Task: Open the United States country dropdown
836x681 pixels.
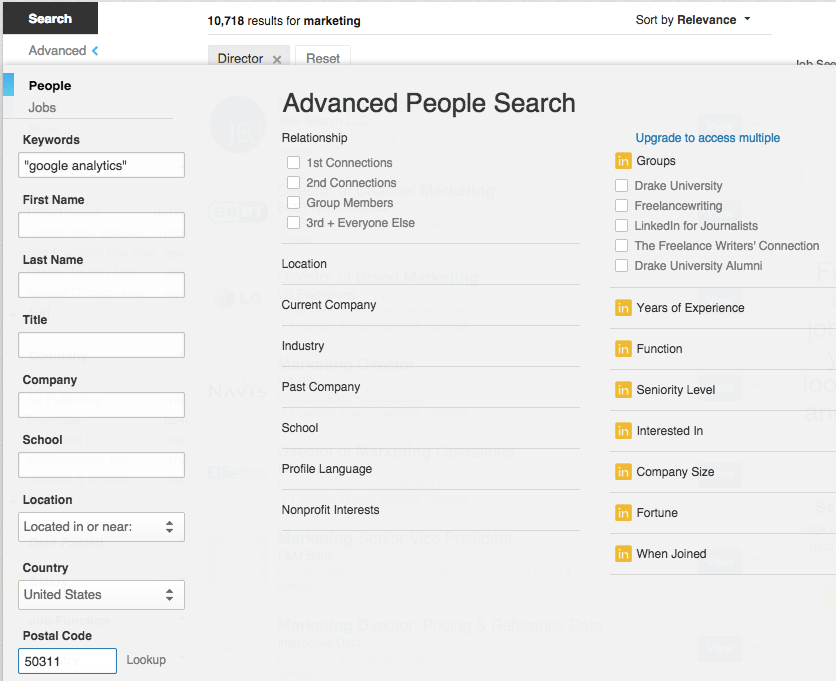Action: click(101, 595)
